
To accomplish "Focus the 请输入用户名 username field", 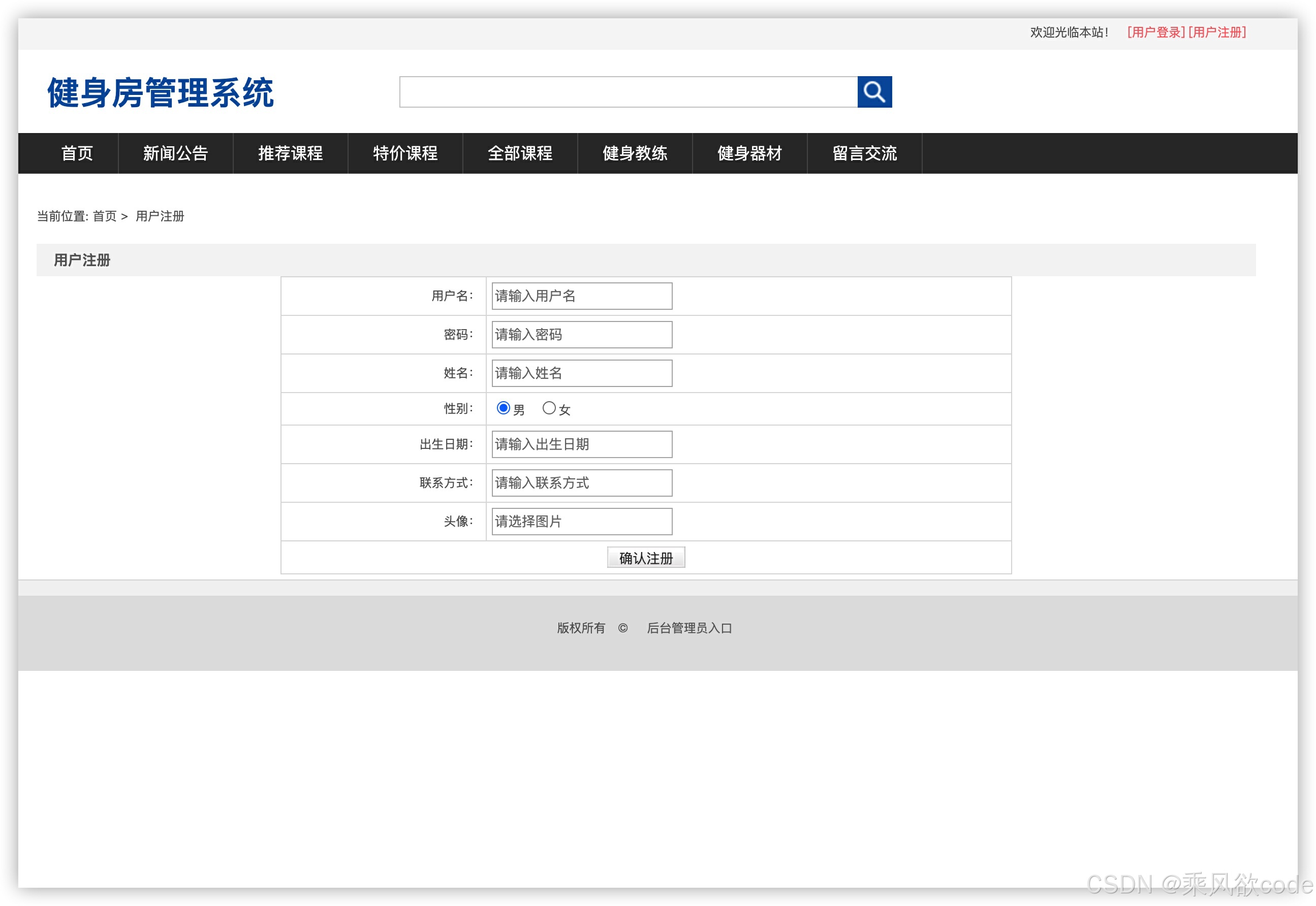I will point(582,296).
